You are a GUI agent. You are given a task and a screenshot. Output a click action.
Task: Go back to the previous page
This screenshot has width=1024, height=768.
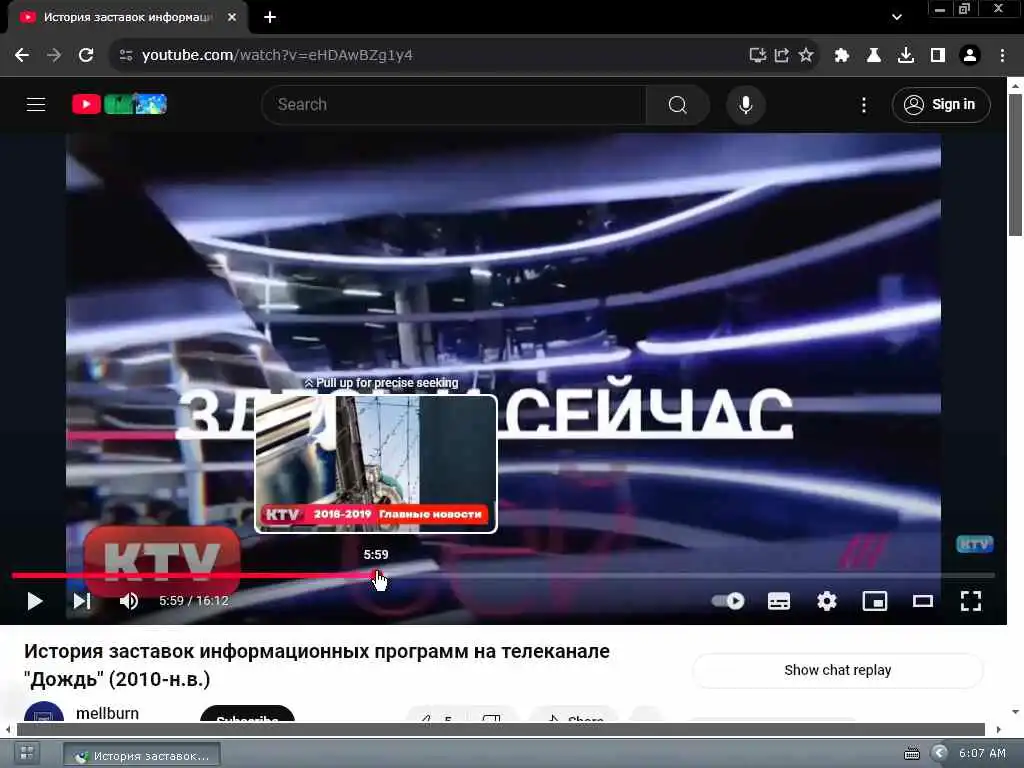[22, 55]
